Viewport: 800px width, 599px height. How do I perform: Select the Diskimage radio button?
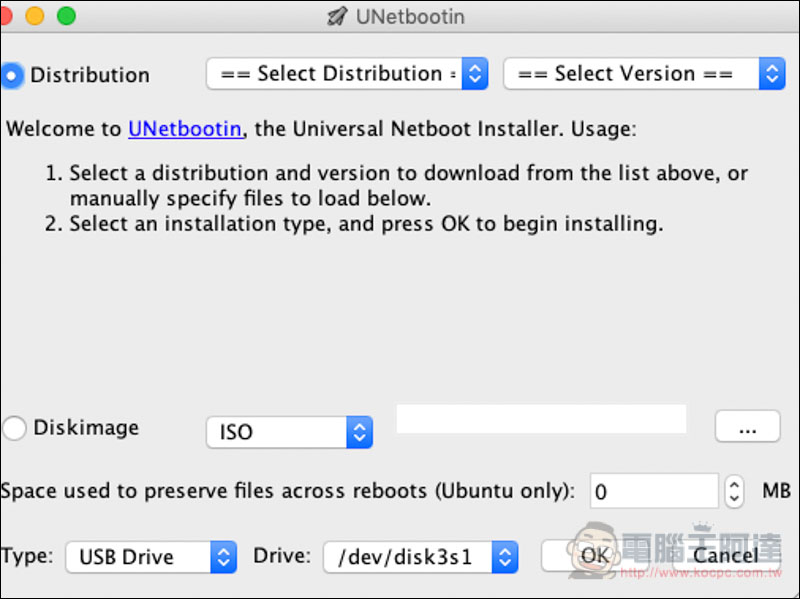(14, 428)
